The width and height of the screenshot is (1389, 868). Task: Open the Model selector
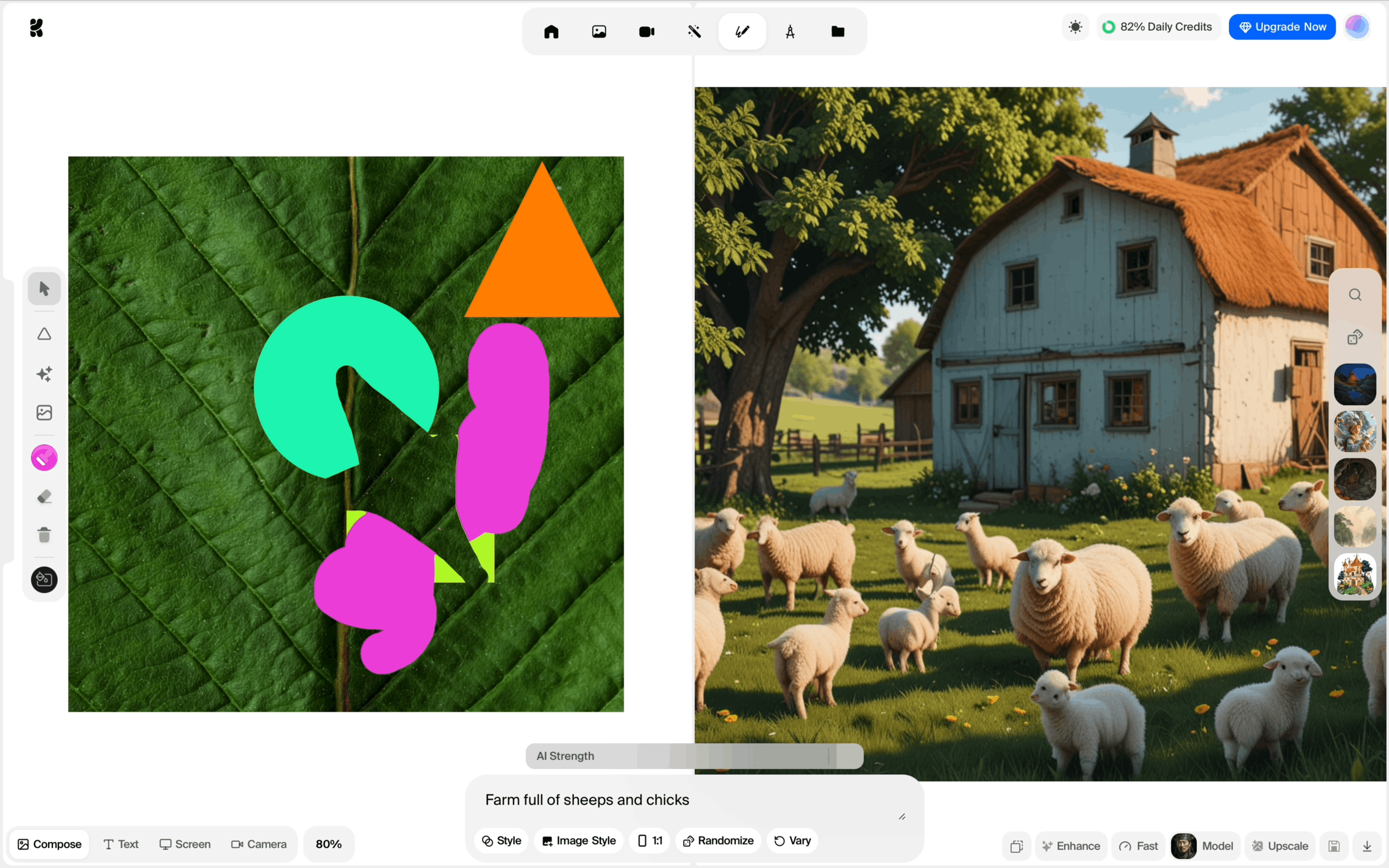[1205, 845]
